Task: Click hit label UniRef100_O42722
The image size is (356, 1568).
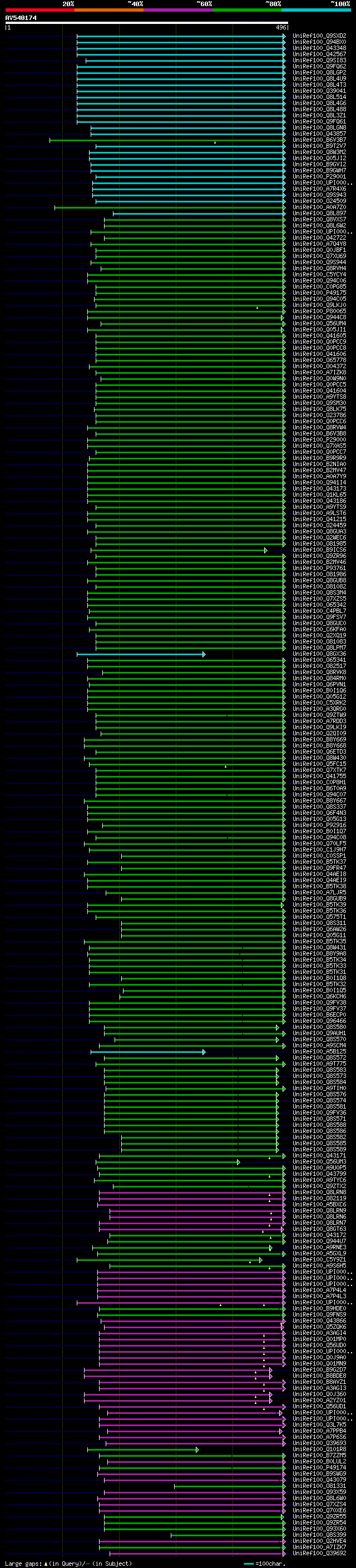Action: pyautogui.click(x=319, y=238)
